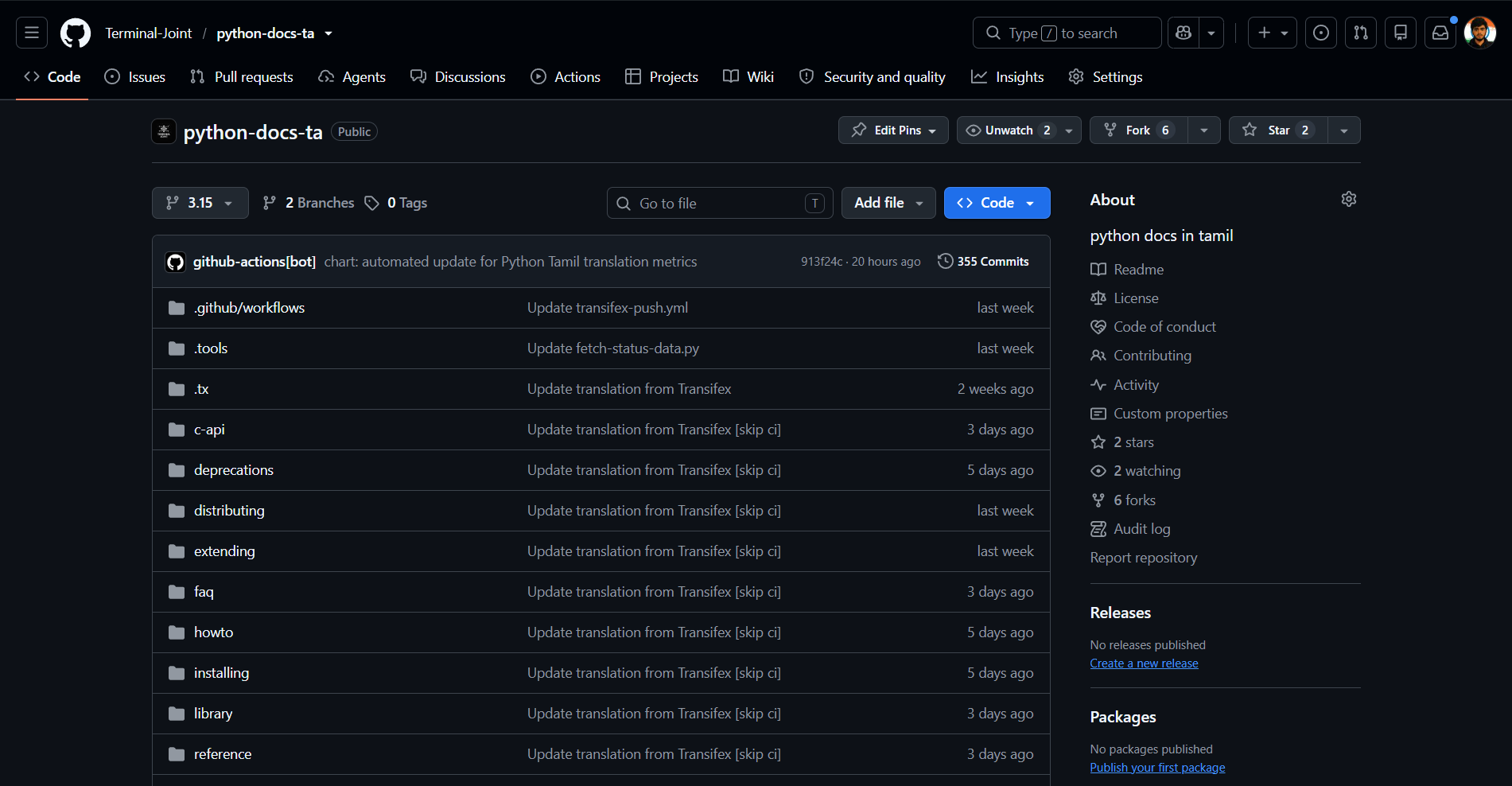Expand the Fork options dropdown arrow
This screenshot has height=786, width=1512.
[1204, 130]
